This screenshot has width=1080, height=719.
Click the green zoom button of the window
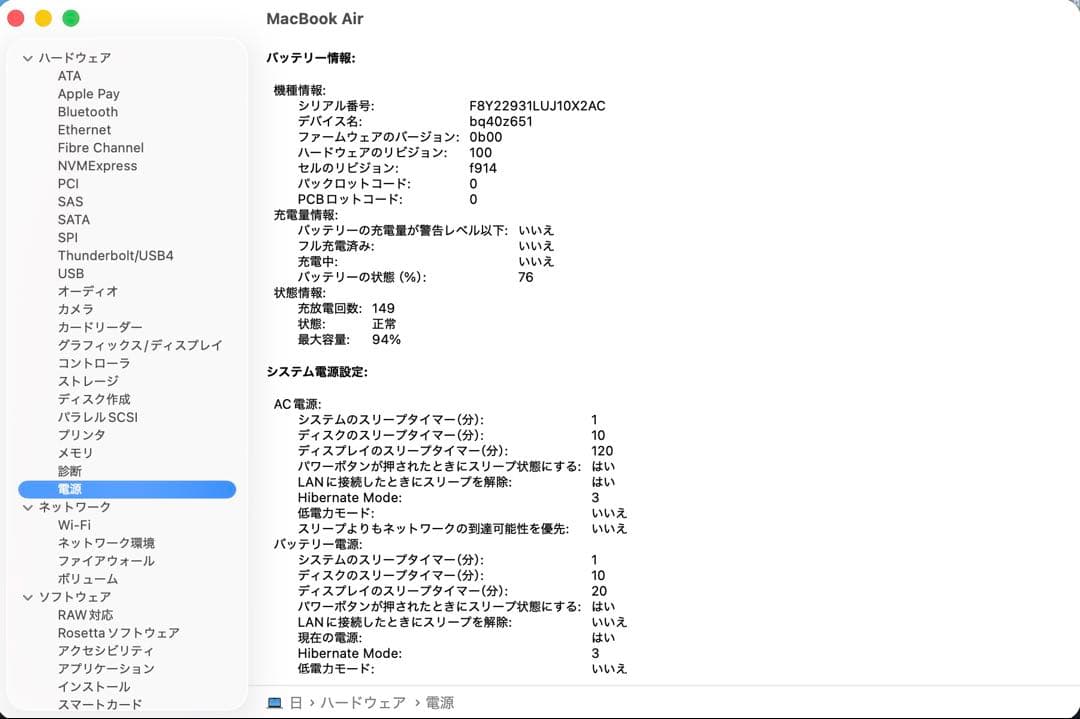tap(69, 18)
